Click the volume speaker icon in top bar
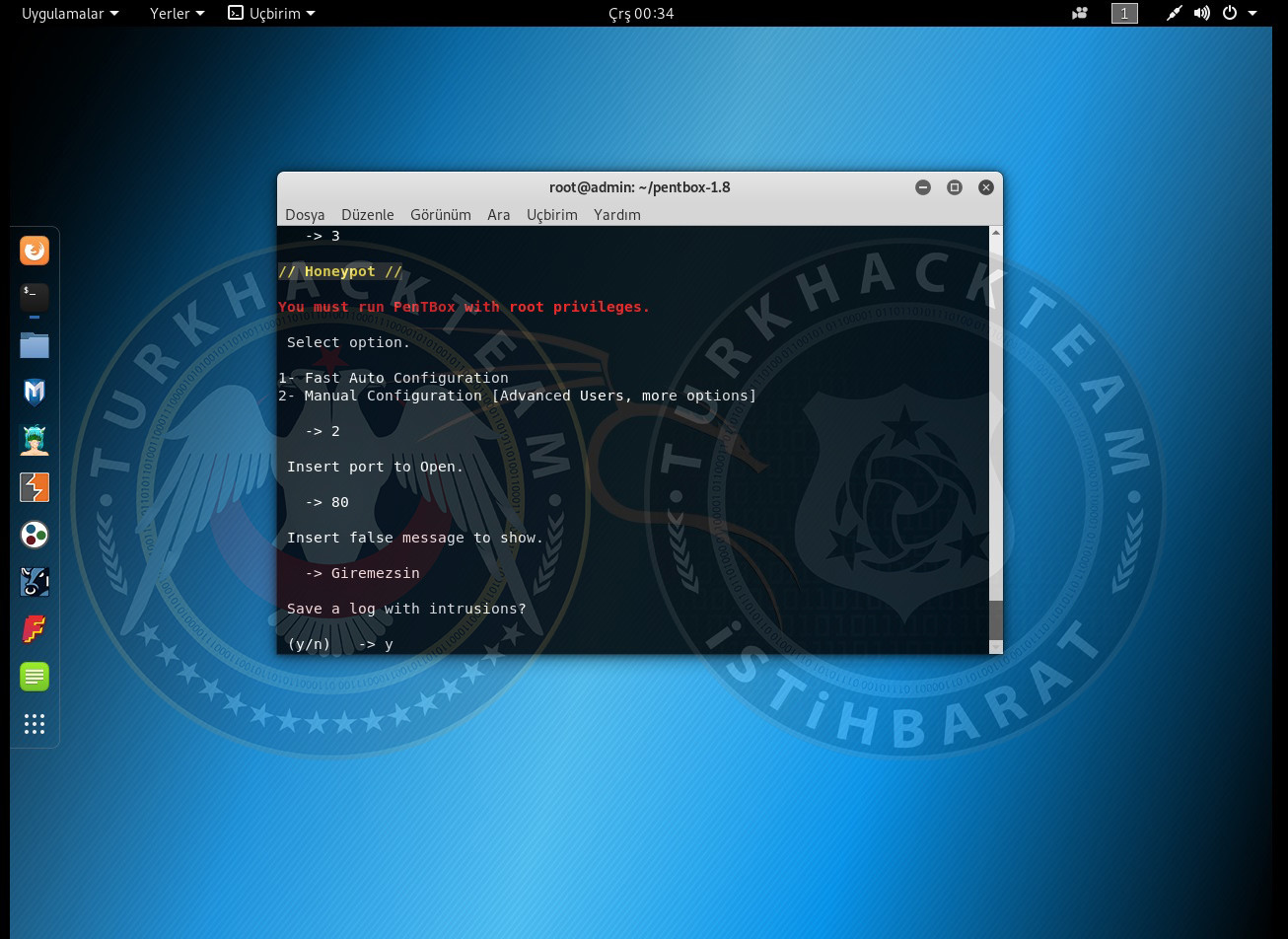The height and width of the screenshot is (939, 1288). tap(1201, 13)
